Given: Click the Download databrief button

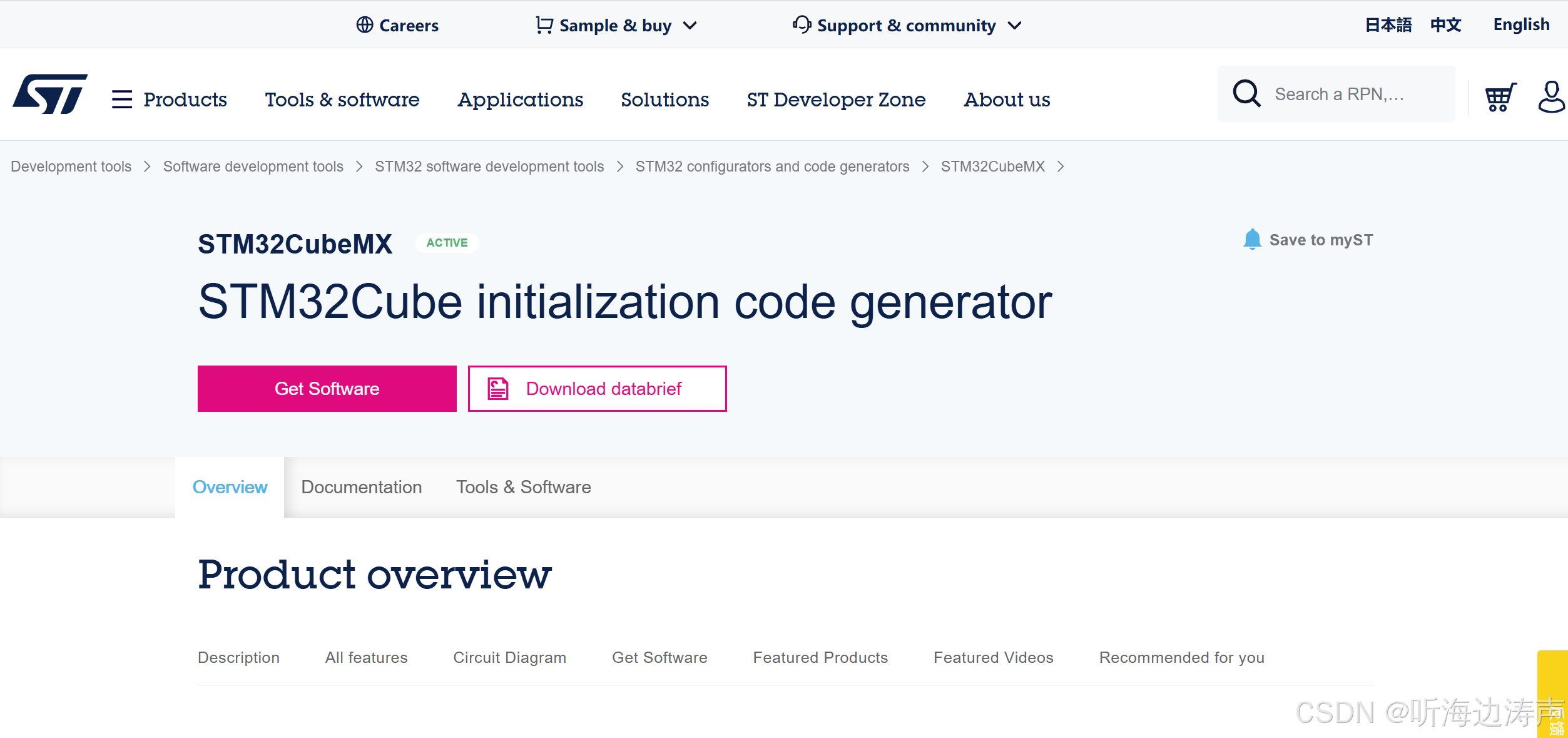Looking at the screenshot, I should click(598, 389).
